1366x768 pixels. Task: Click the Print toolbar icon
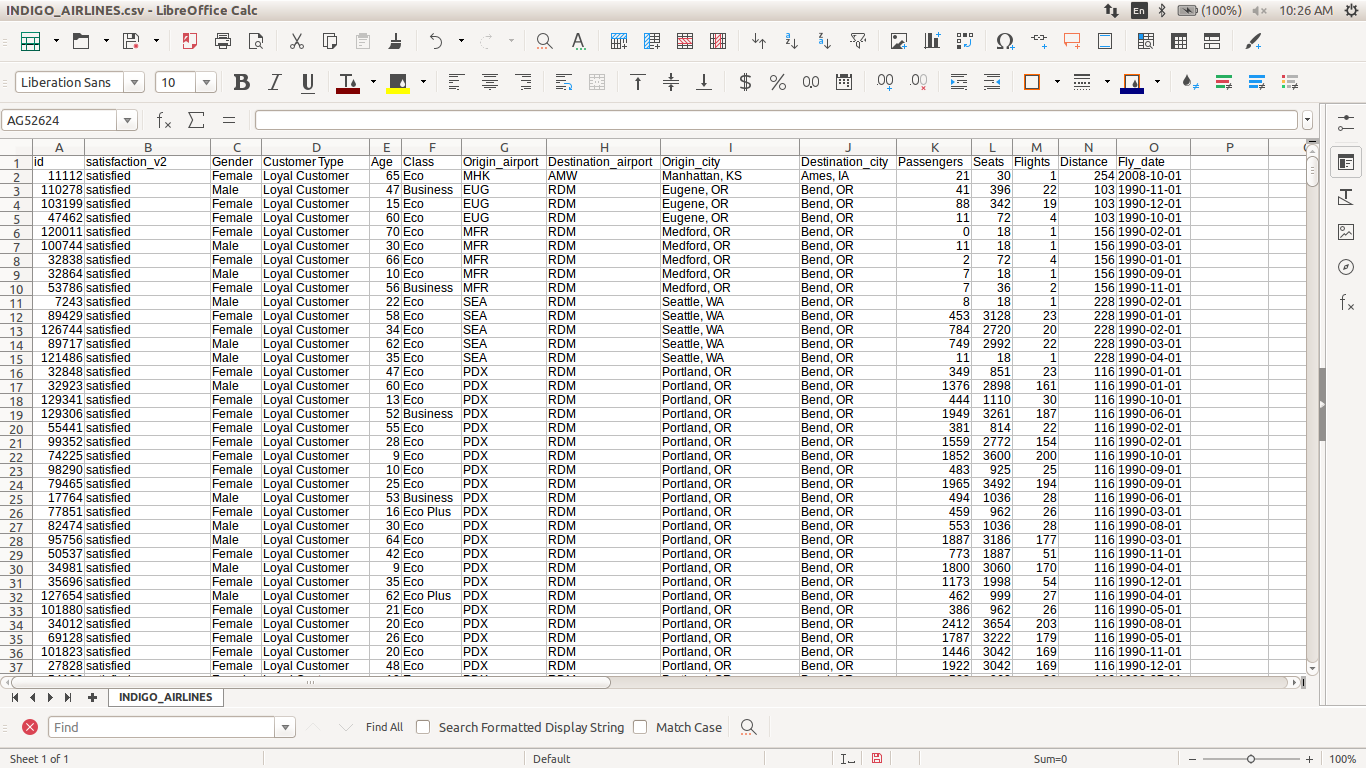223,41
